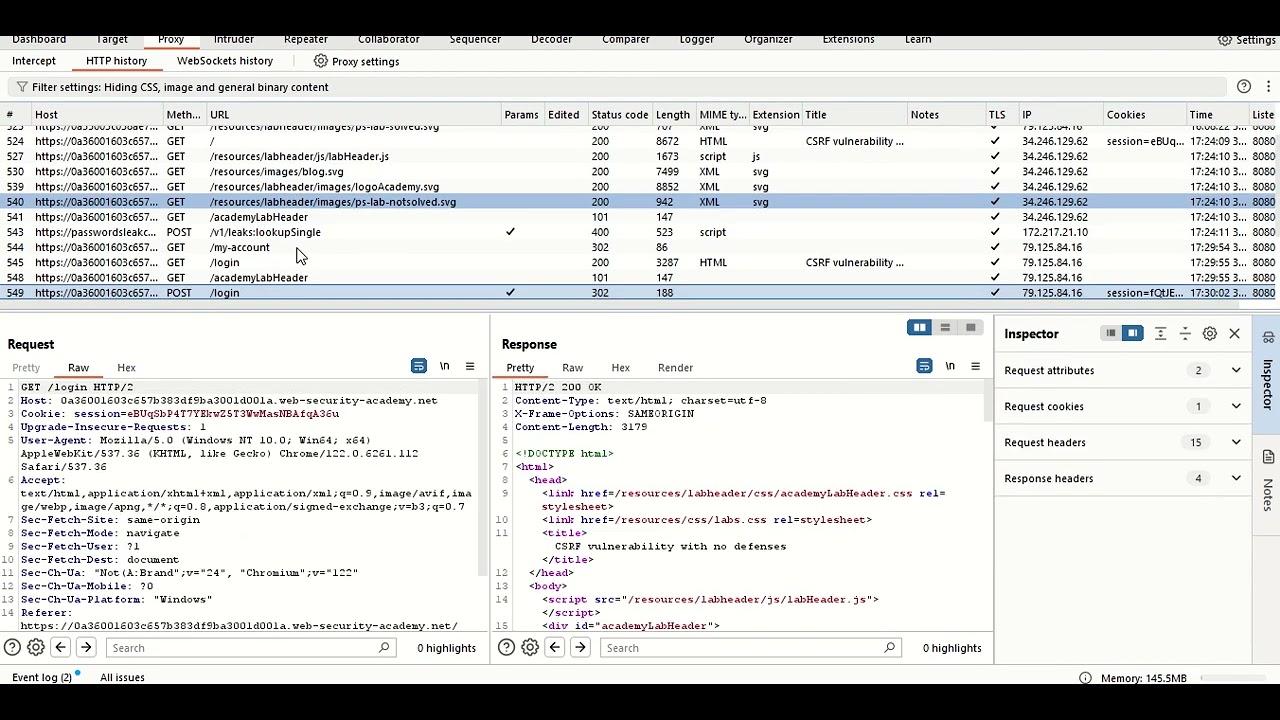
Task: Open Request pane hamburger menu
Action: click(x=470, y=366)
